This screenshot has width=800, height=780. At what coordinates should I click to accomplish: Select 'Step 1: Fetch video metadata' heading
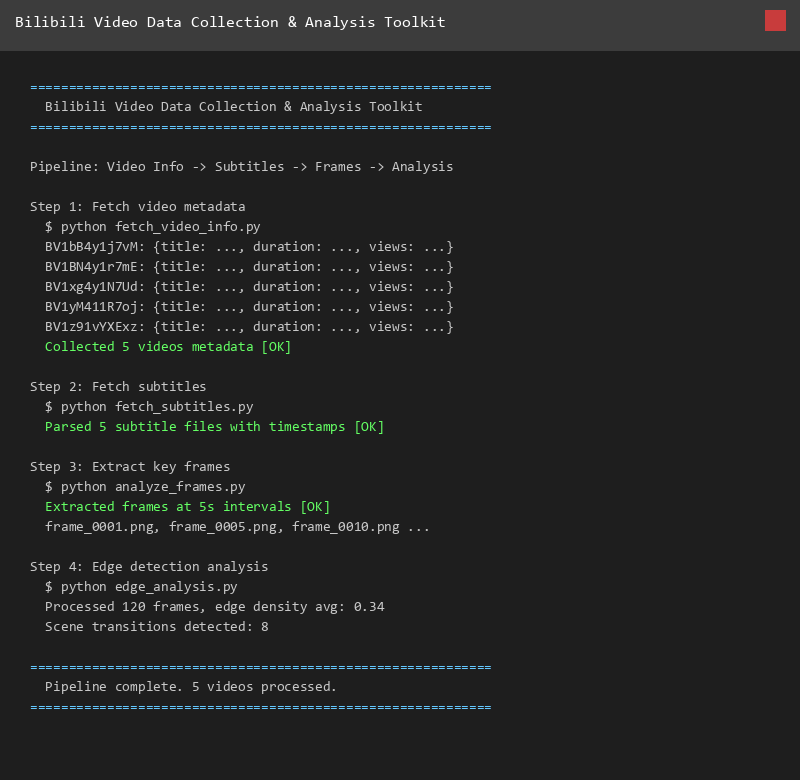(138, 207)
